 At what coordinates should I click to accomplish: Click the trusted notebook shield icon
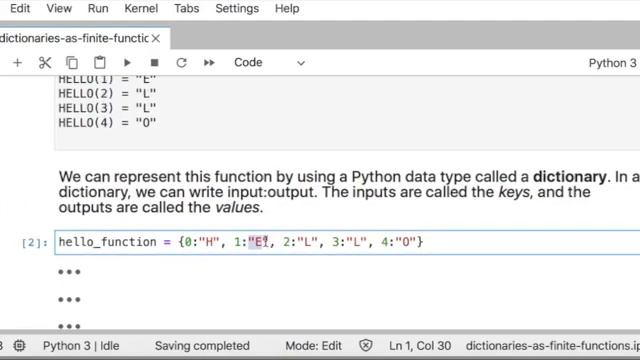[x=366, y=346]
